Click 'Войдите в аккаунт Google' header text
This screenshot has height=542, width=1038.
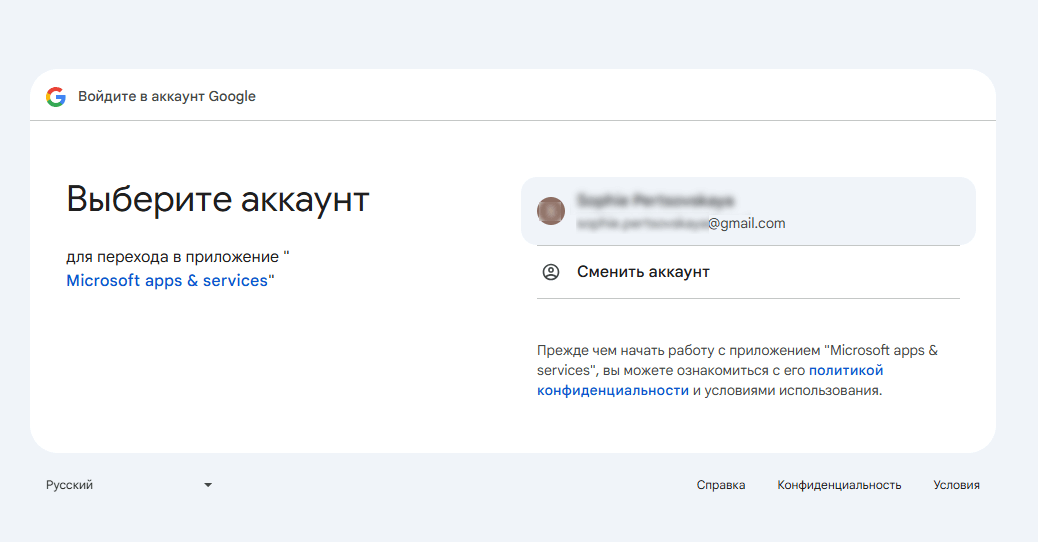[x=167, y=97]
